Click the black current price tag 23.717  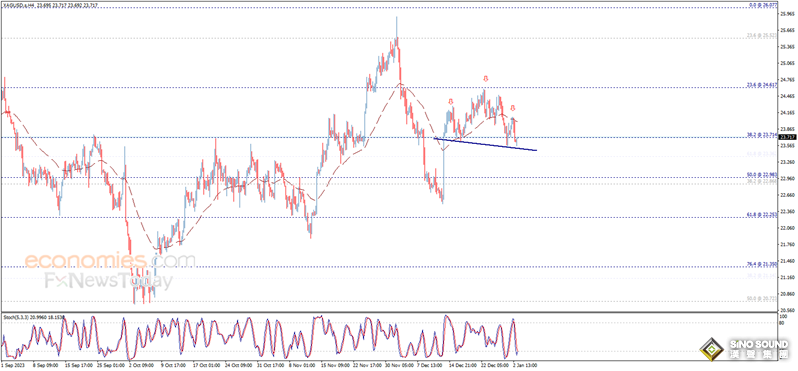(786, 137)
